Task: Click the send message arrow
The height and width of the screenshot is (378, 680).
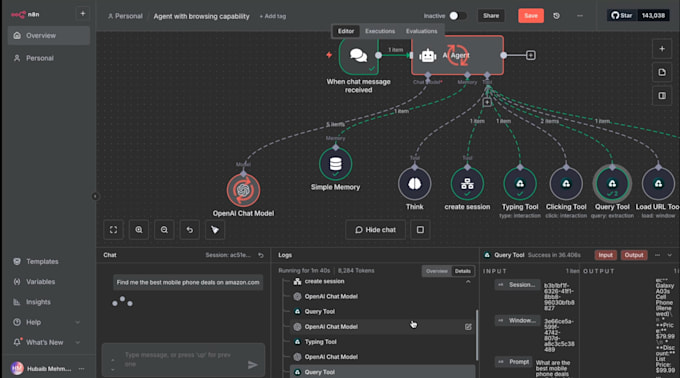Action: click(x=252, y=365)
